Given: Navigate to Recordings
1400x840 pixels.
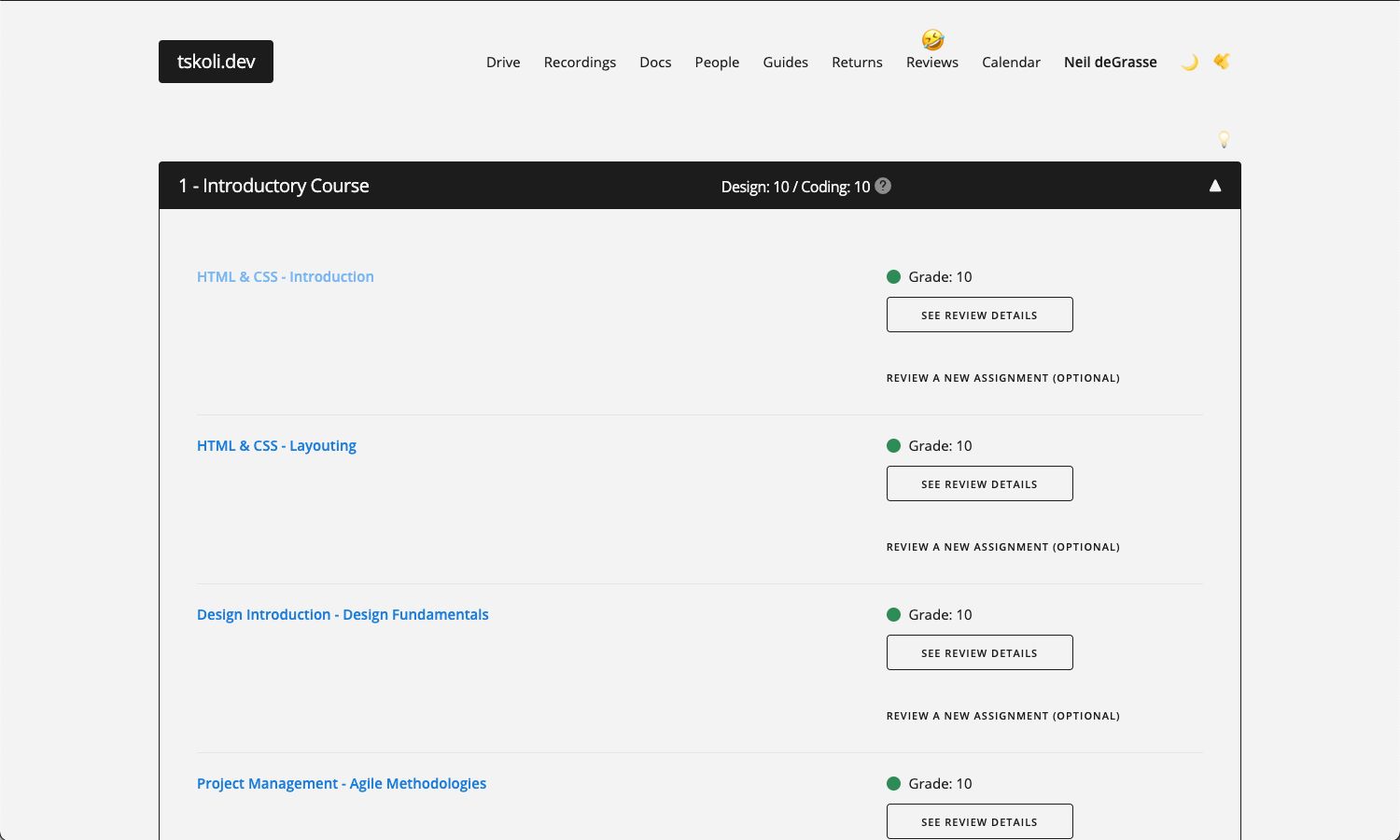Looking at the screenshot, I should pyautogui.click(x=580, y=63).
